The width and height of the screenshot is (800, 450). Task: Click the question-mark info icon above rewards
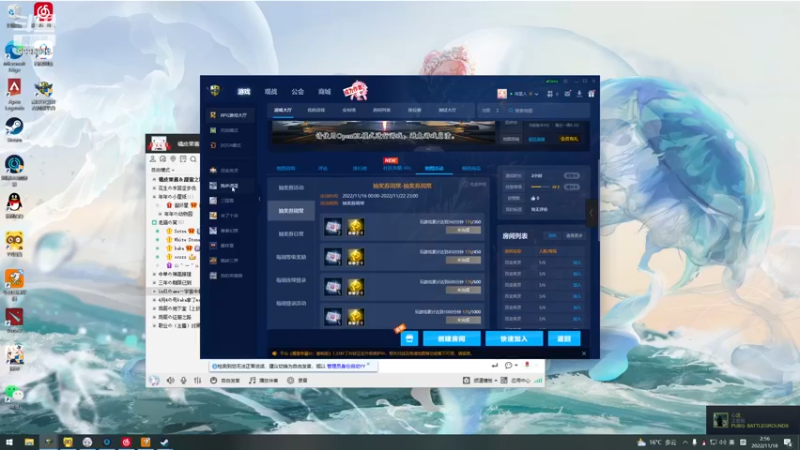click(465, 184)
